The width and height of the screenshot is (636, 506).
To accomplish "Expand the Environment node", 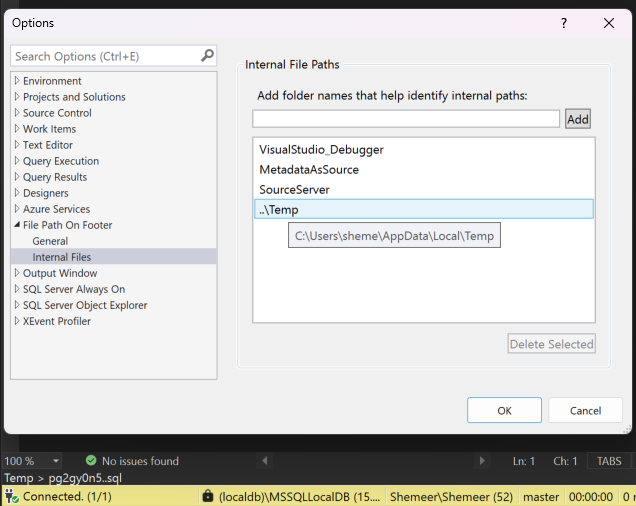I will (17, 81).
